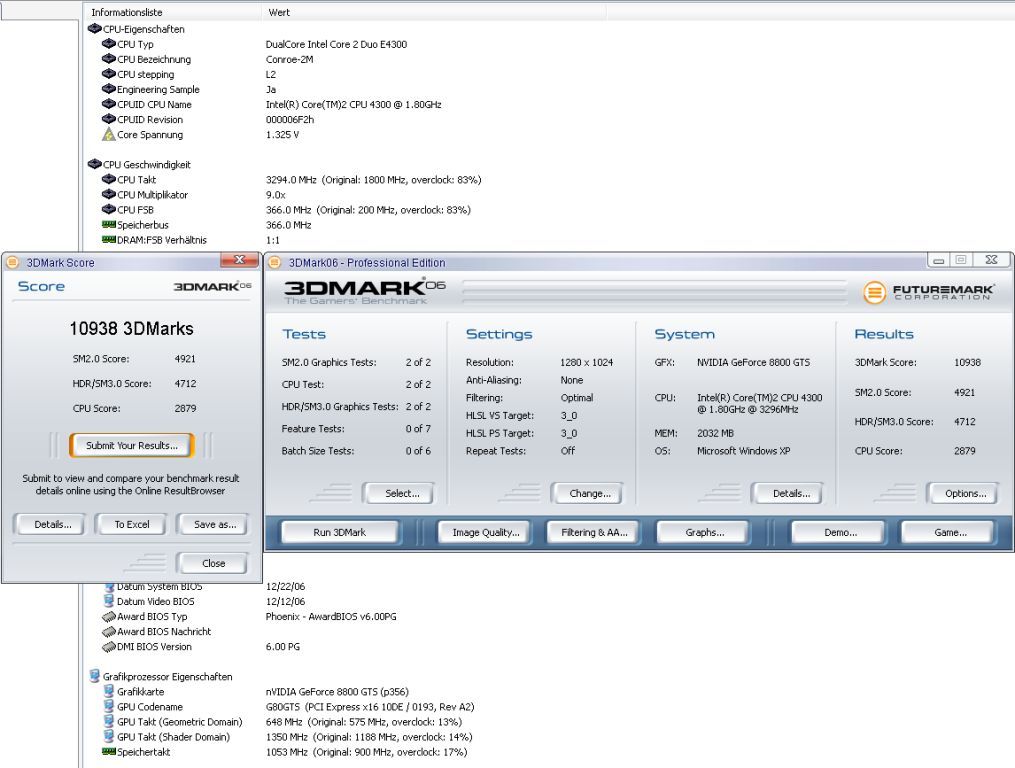
Task: Click the 3DMark06 title bar orange icon
Action: pyautogui.click(x=274, y=262)
